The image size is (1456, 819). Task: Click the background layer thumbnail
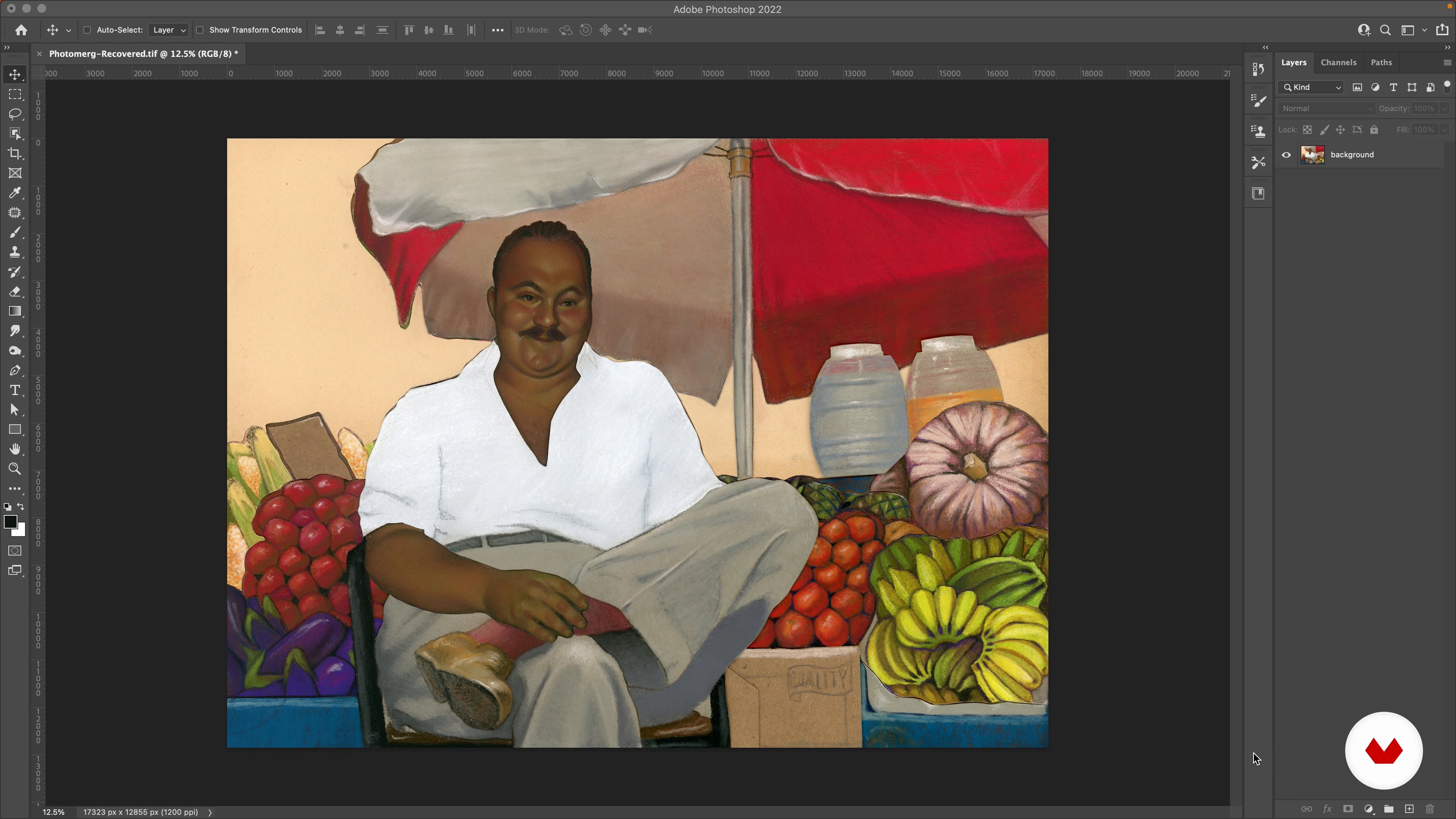click(x=1312, y=155)
